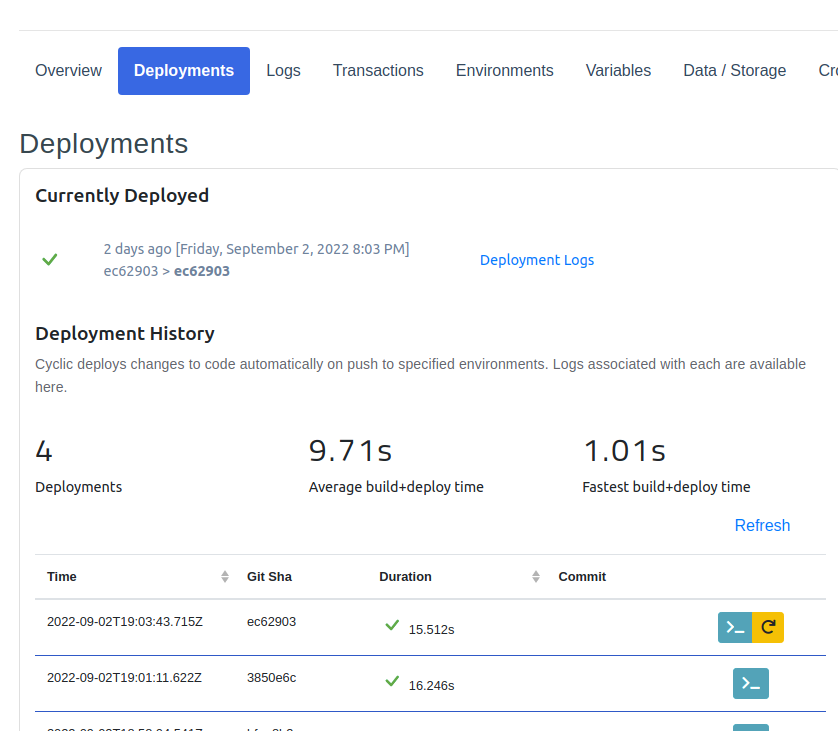
Task: Click the green check beside Currently Deployed
Action: 49,259
